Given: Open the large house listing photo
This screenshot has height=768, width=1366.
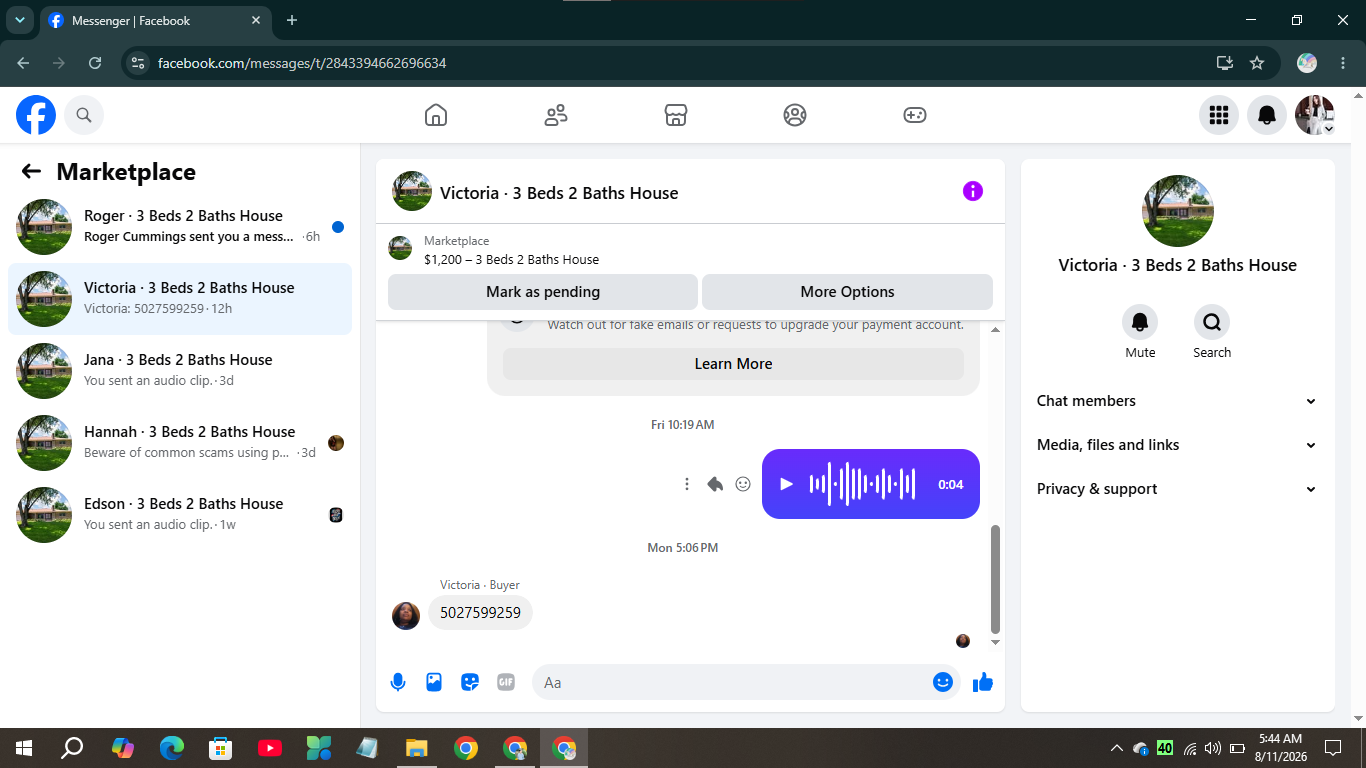Looking at the screenshot, I should (x=1178, y=211).
